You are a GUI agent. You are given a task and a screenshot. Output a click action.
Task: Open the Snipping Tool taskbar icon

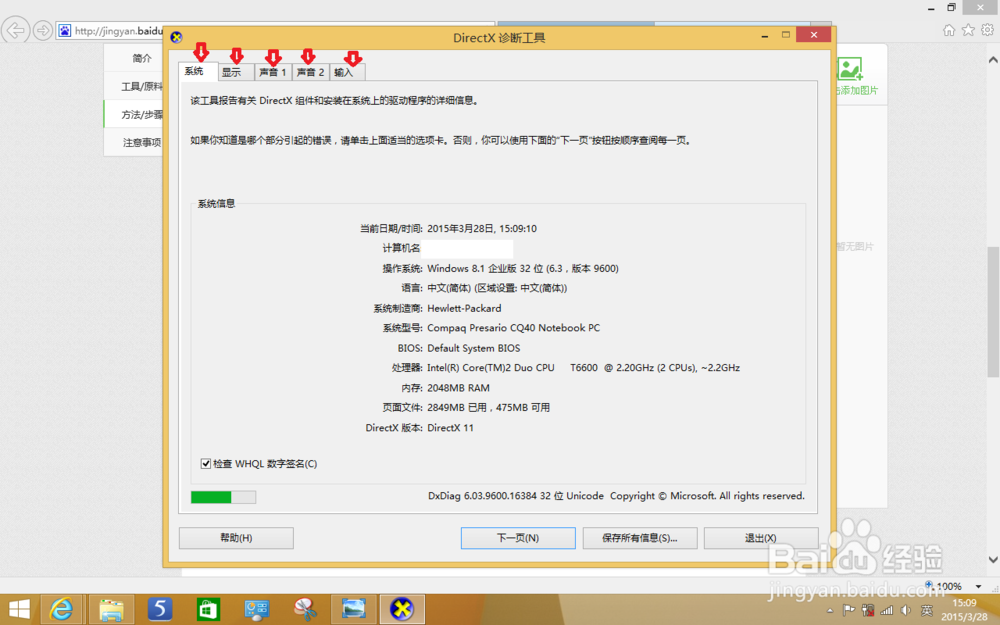(x=305, y=610)
